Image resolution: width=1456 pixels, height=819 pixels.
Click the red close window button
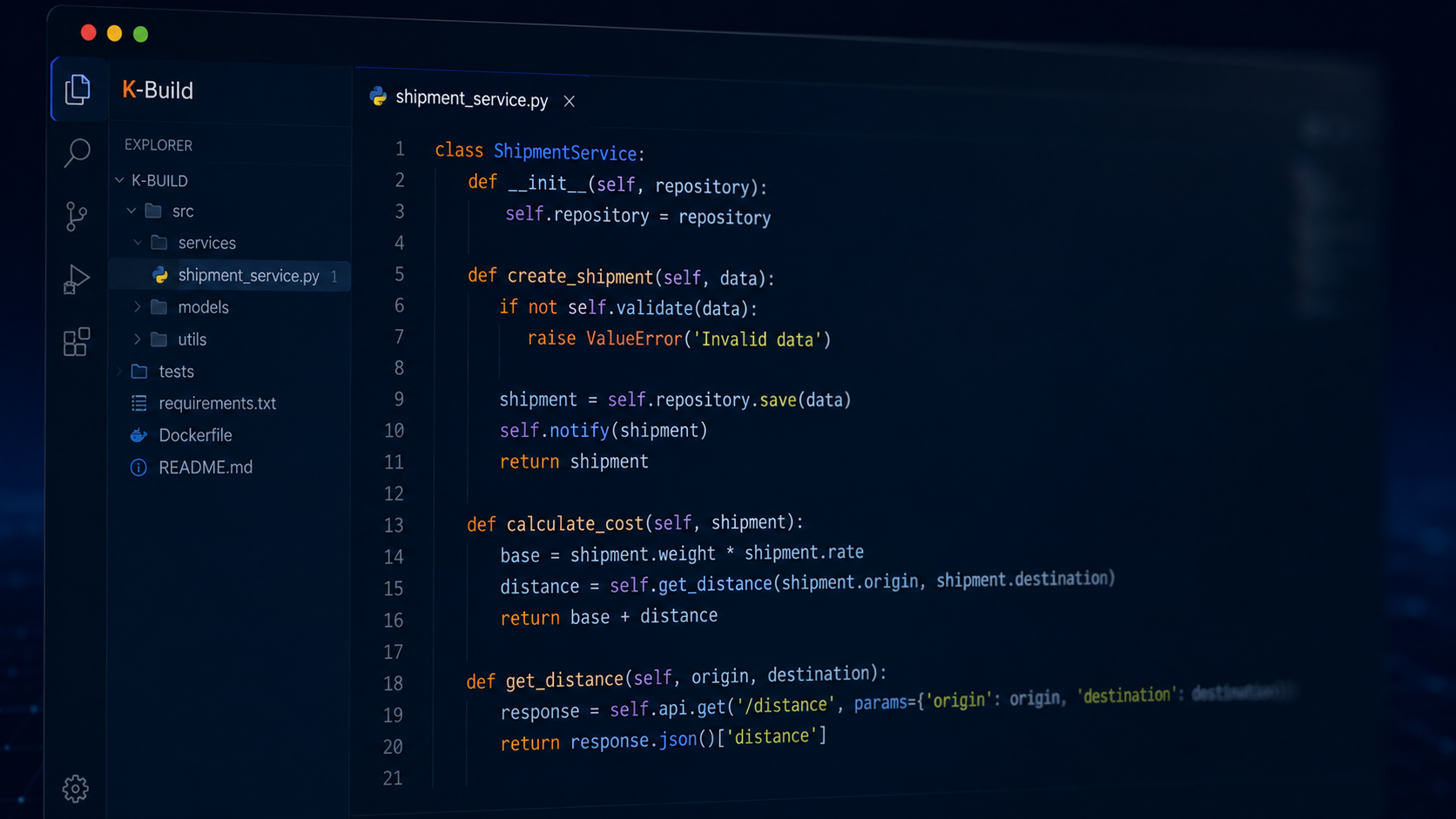point(89,33)
